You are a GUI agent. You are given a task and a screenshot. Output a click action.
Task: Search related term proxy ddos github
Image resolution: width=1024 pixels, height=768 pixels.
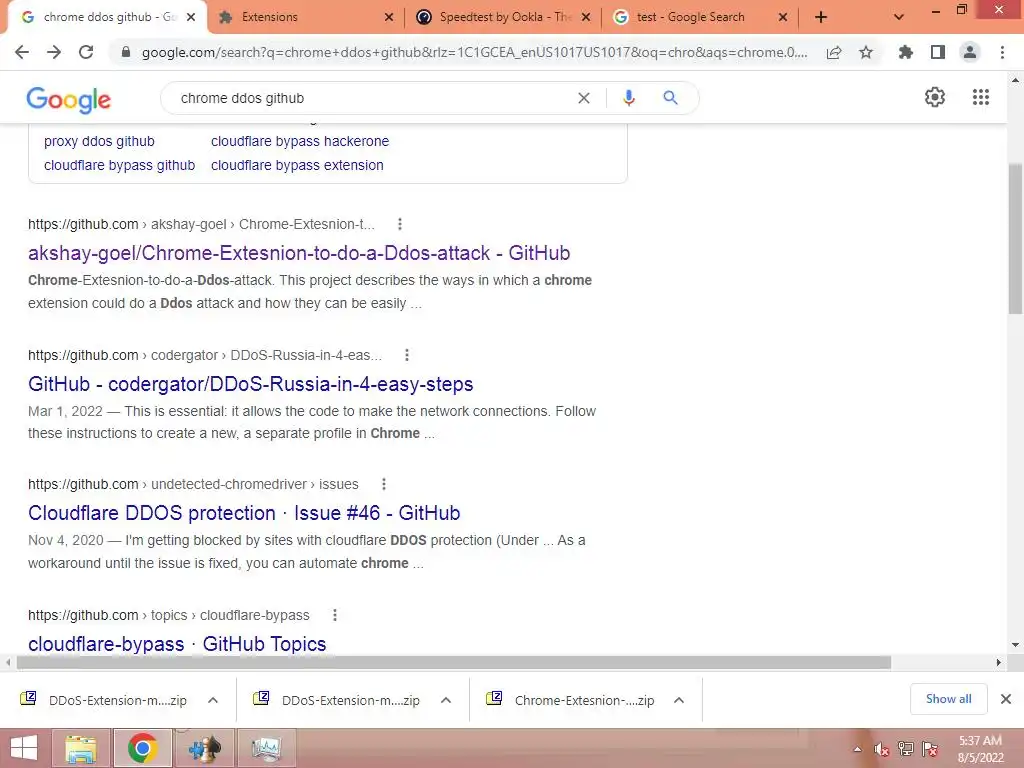tap(99, 141)
